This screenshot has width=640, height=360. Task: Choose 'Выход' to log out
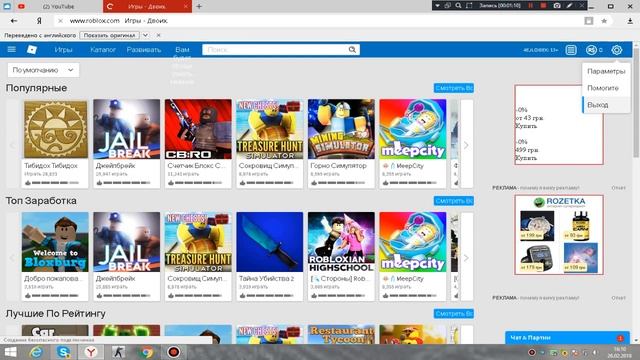point(606,105)
